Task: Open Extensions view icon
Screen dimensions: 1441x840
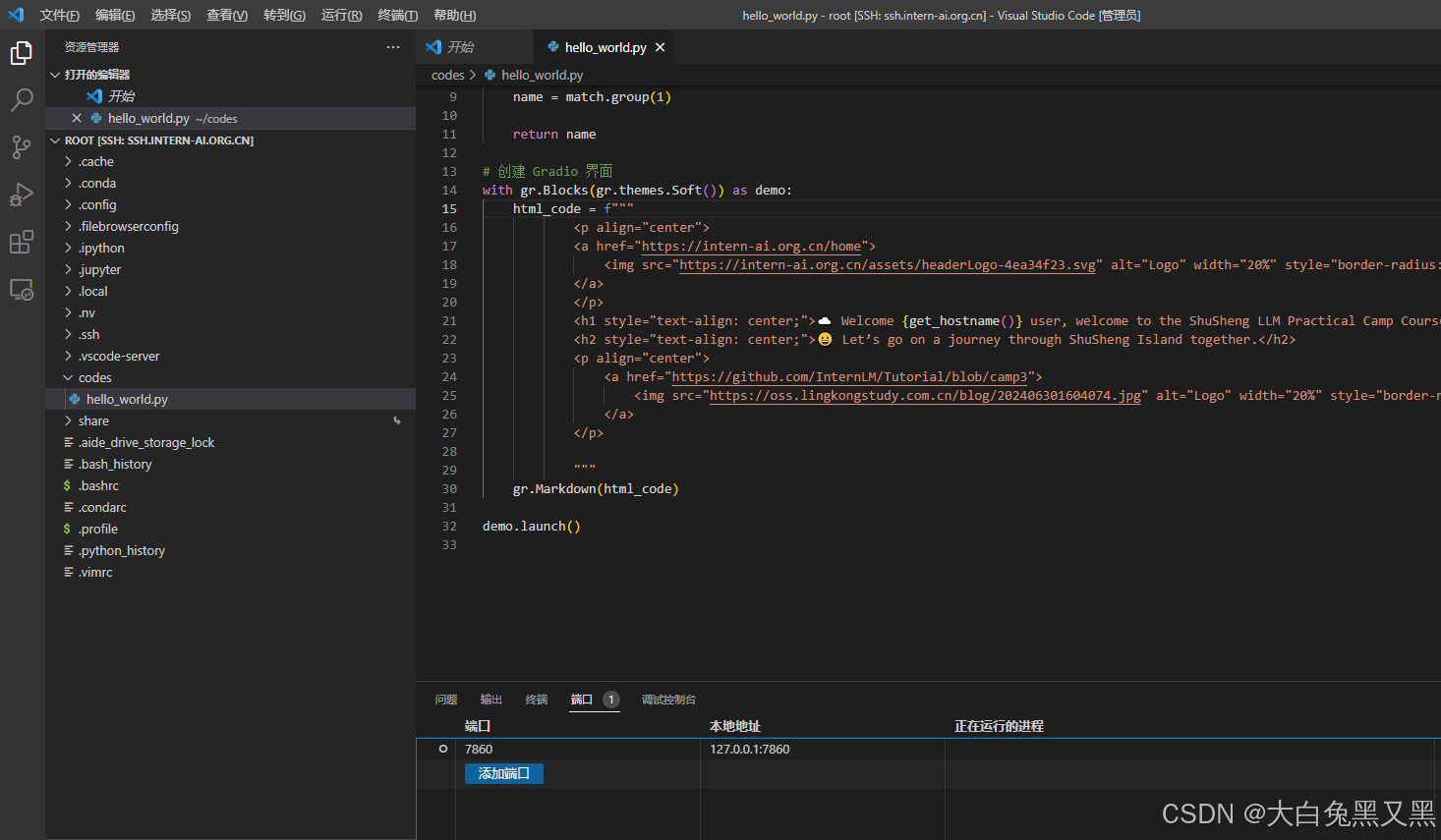Action: click(x=22, y=242)
